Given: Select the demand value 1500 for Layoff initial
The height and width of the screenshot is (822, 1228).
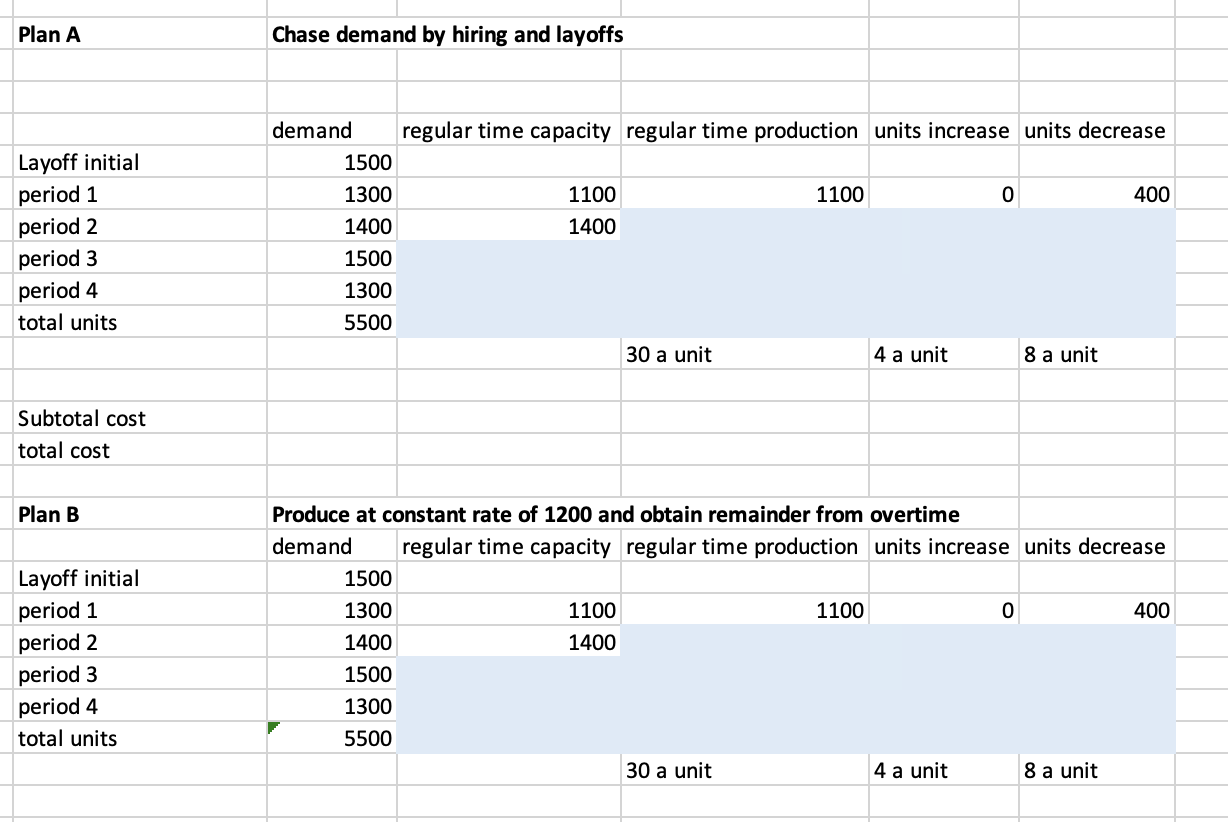Looking at the screenshot, I should (x=370, y=162).
